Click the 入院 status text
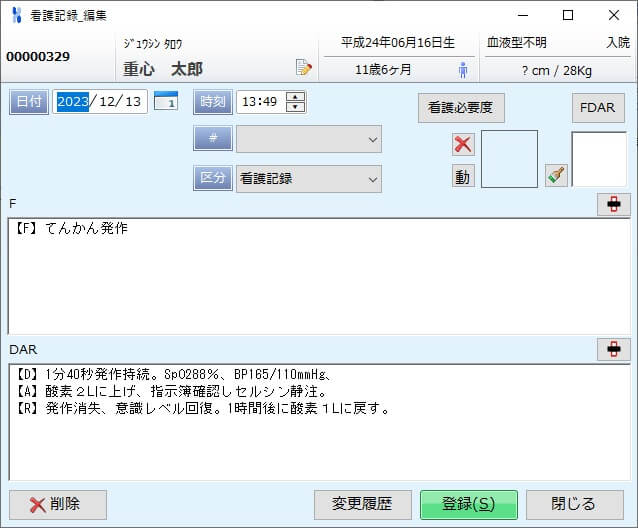The width and height of the screenshot is (638, 528). (x=618, y=42)
